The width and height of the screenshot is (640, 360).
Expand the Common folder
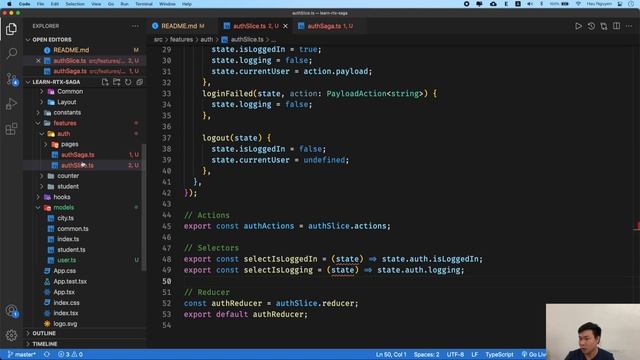tap(41, 91)
